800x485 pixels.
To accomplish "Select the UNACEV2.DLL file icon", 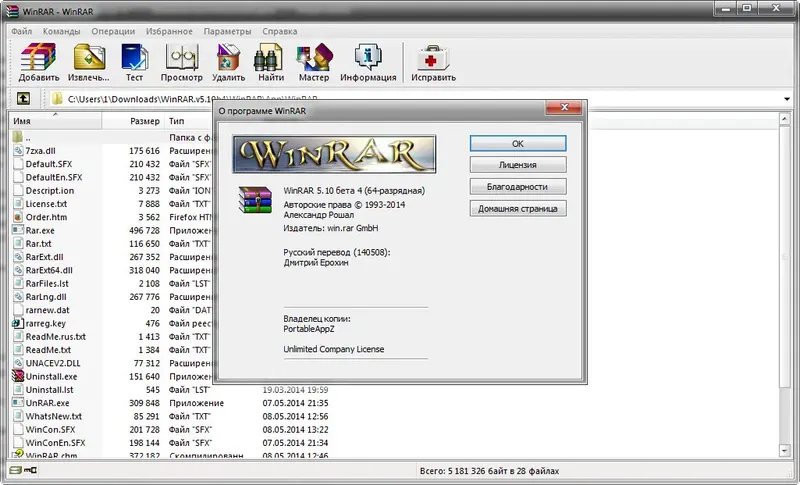I will (18, 363).
